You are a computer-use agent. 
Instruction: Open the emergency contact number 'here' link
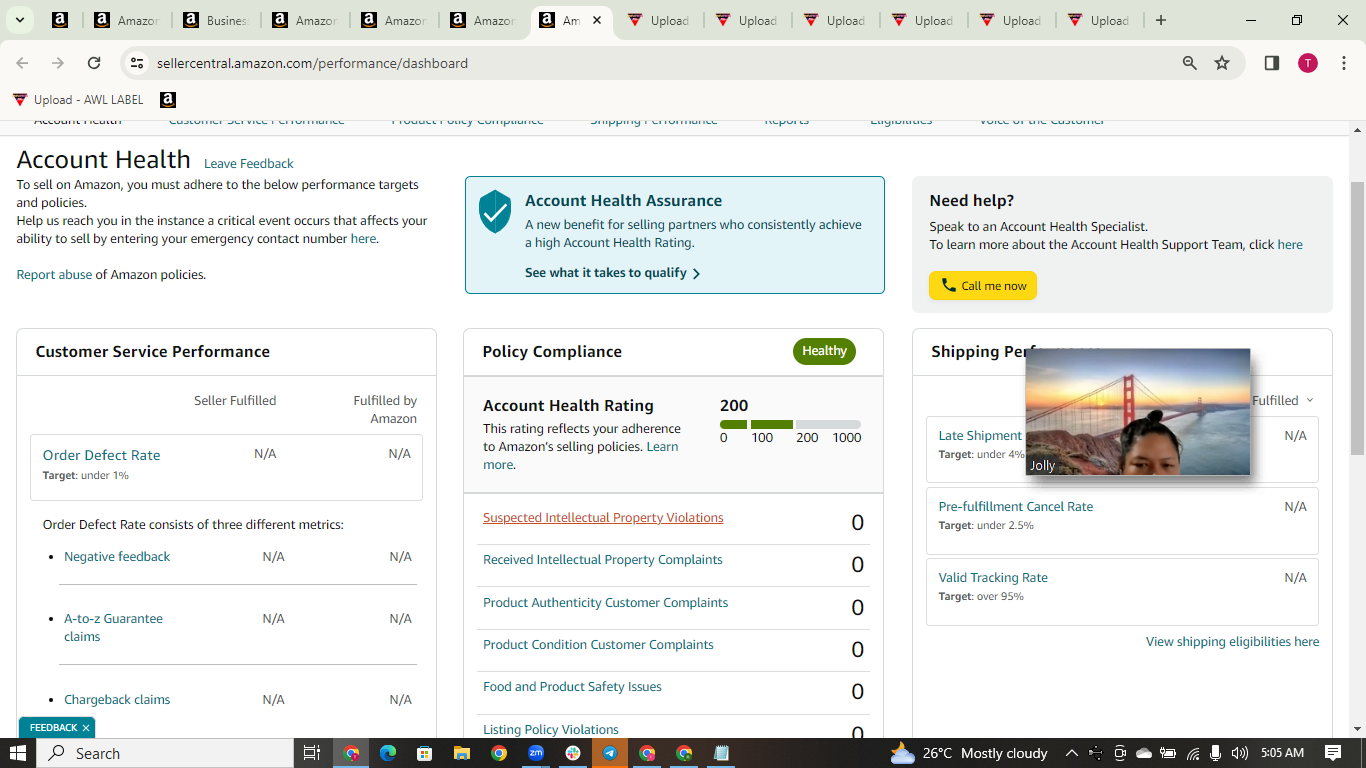pos(363,239)
